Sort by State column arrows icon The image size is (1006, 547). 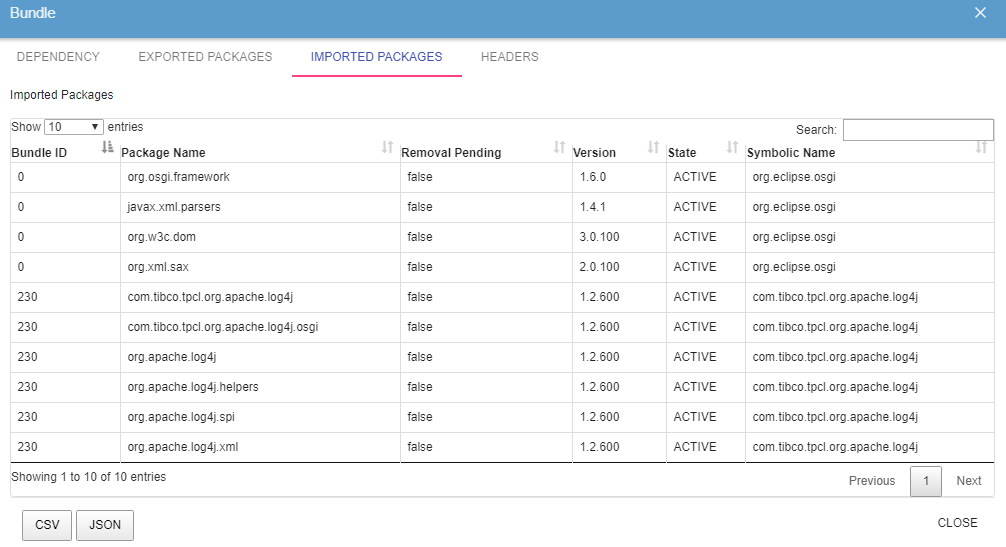(732, 148)
